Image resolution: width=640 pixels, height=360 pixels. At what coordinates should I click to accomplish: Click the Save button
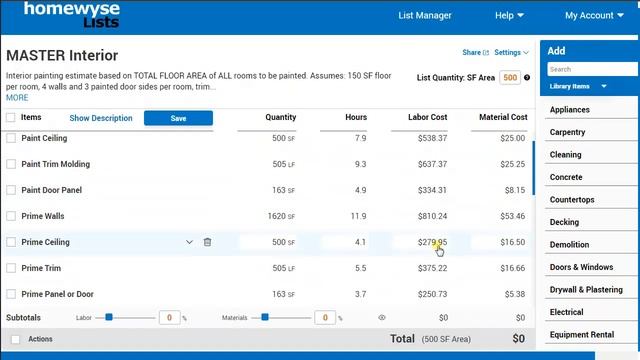coord(178,118)
